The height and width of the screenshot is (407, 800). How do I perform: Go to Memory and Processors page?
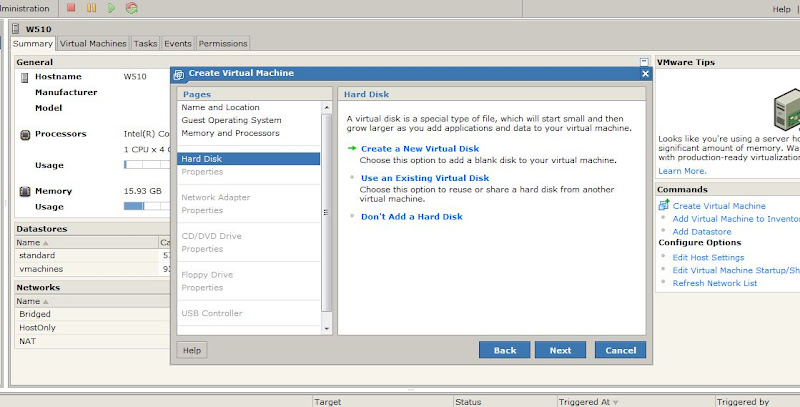click(231, 133)
